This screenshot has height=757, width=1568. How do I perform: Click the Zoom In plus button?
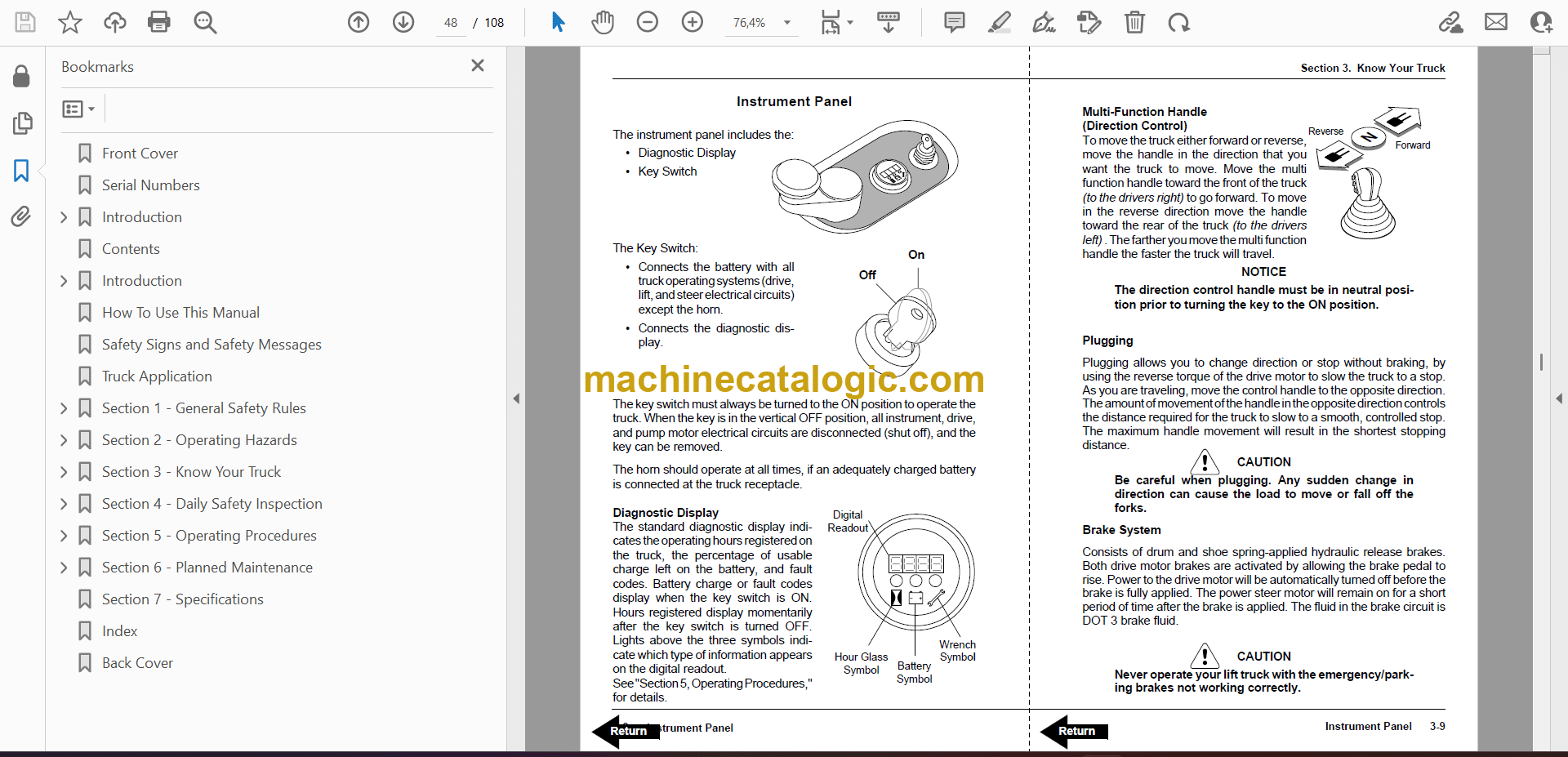[692, 22]
